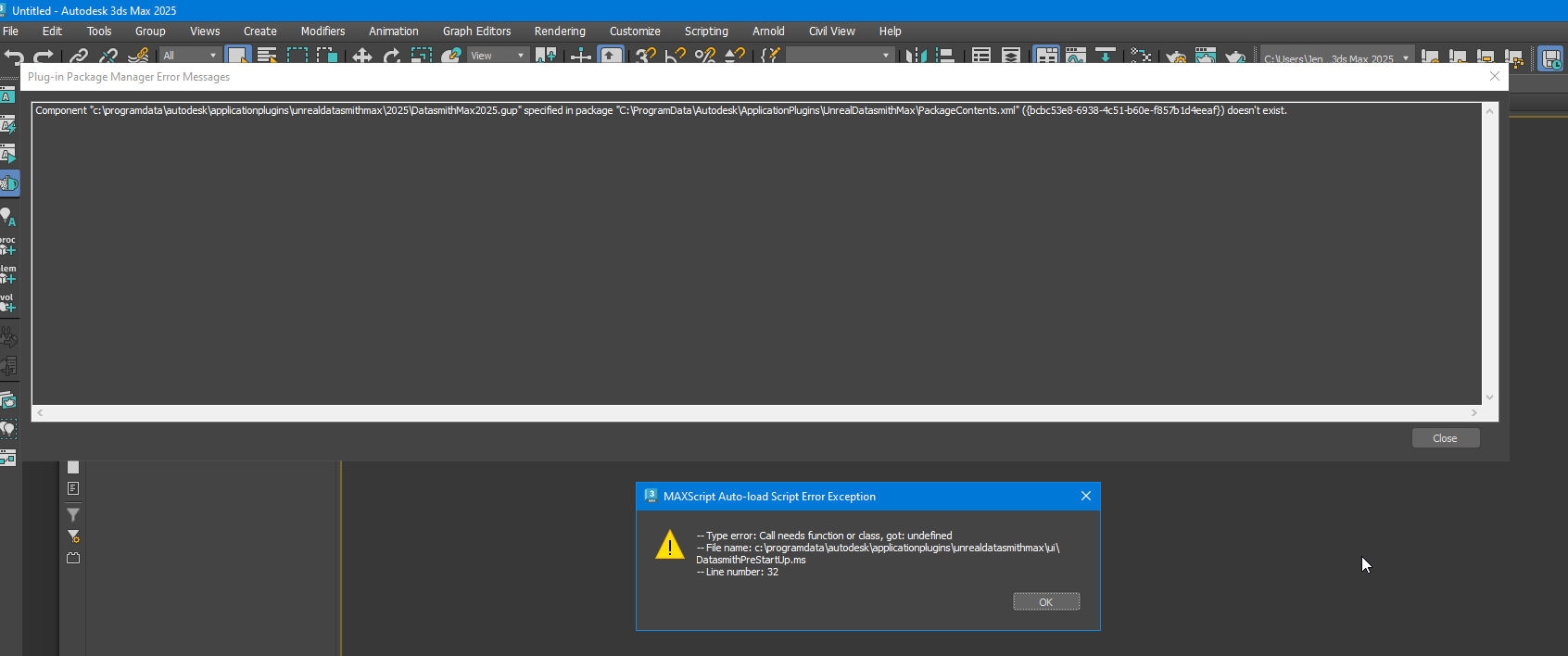
Task: Open the selection filter 'All' dropdown
Action: coord(190,56)
